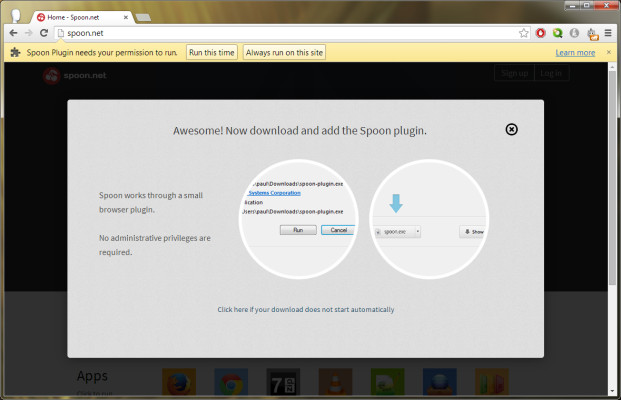Click the page icon in the address bar
The image size is (621, 400).
tap(61, 33)
